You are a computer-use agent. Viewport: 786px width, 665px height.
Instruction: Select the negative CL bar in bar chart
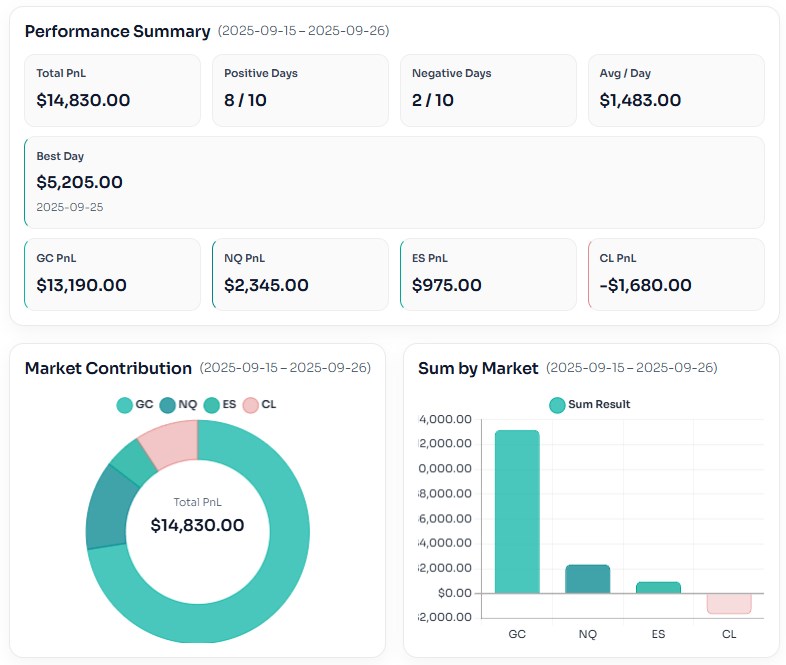click(x=728, y=603)
